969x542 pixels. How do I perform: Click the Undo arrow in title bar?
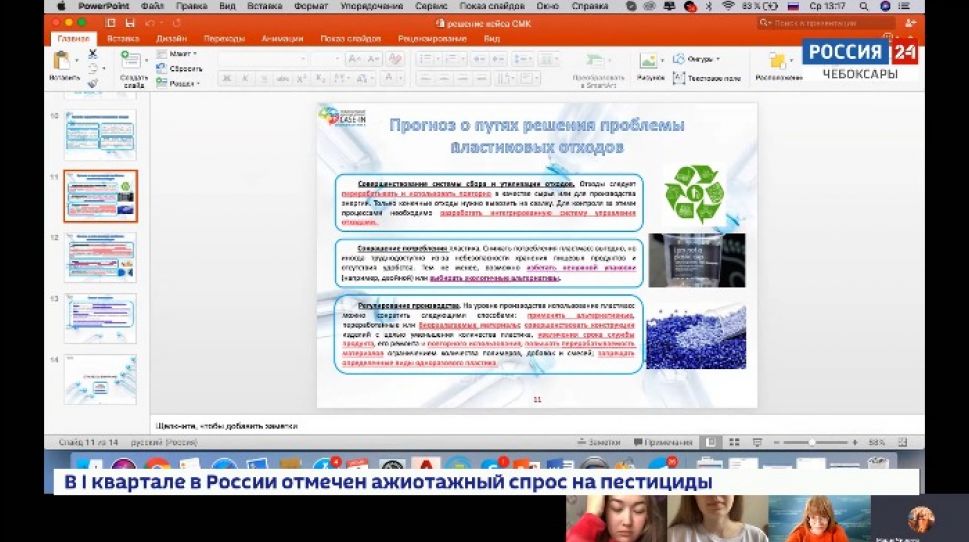[x=149, y=23]
